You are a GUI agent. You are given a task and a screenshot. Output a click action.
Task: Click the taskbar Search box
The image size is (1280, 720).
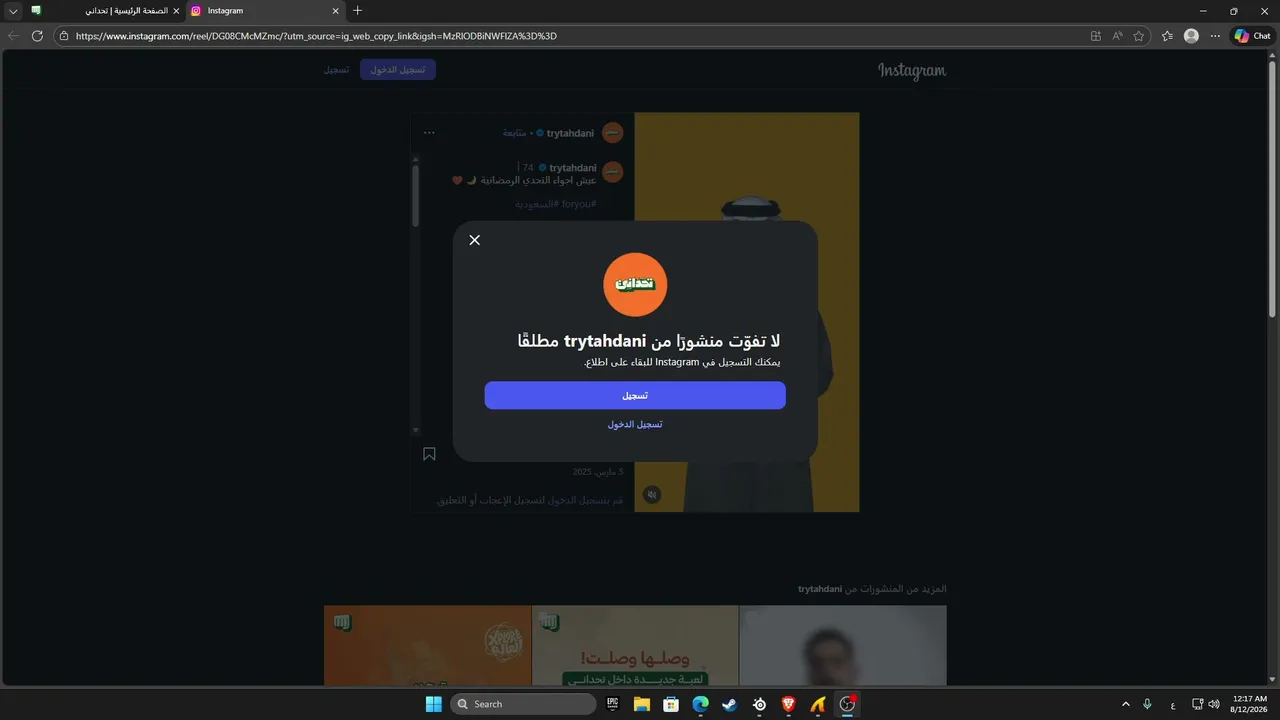(x=523, y=704)
